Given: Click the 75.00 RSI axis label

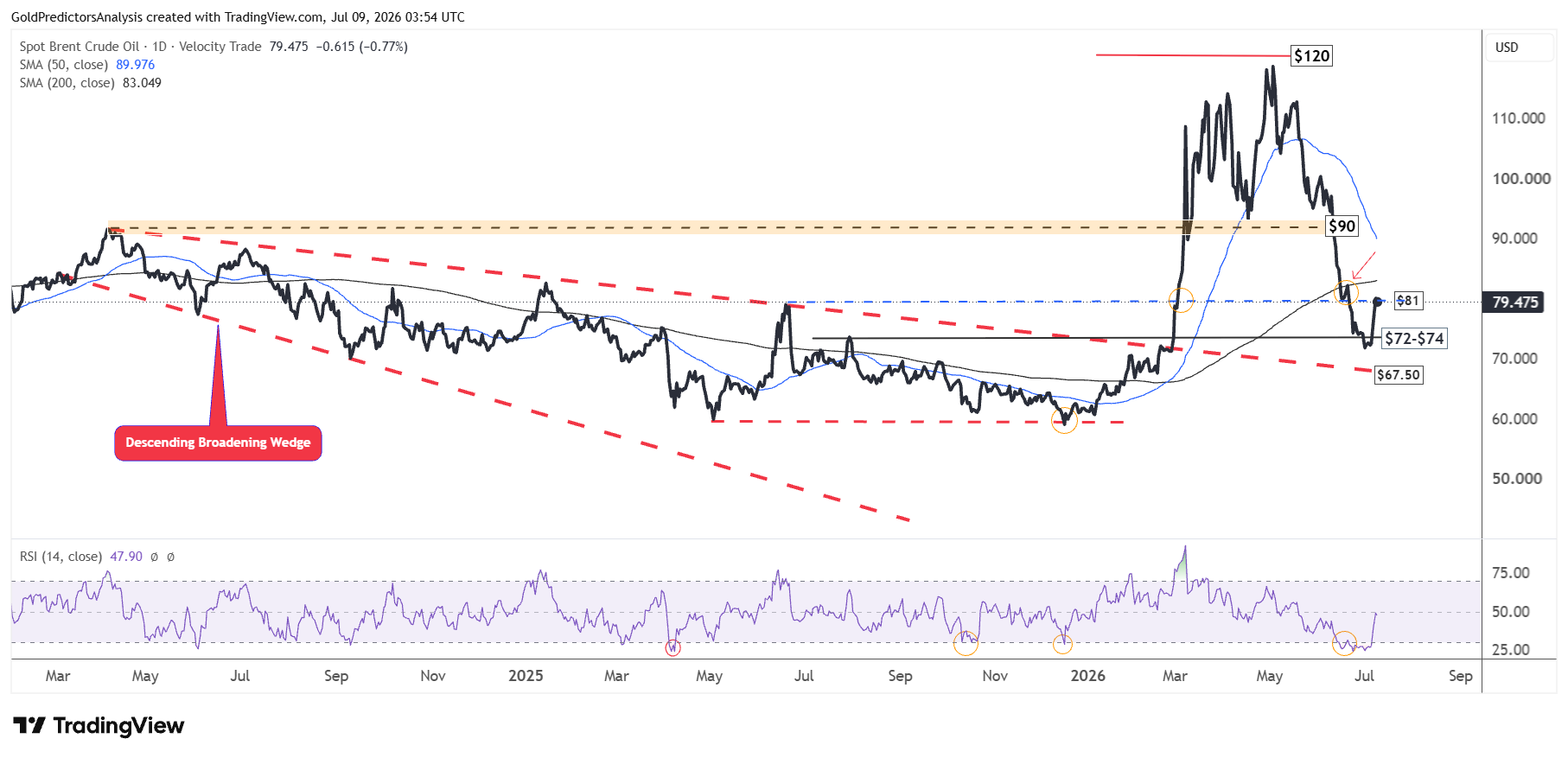Looking at the screenshot, I should pyautogui.click(x=1511, y=573).
